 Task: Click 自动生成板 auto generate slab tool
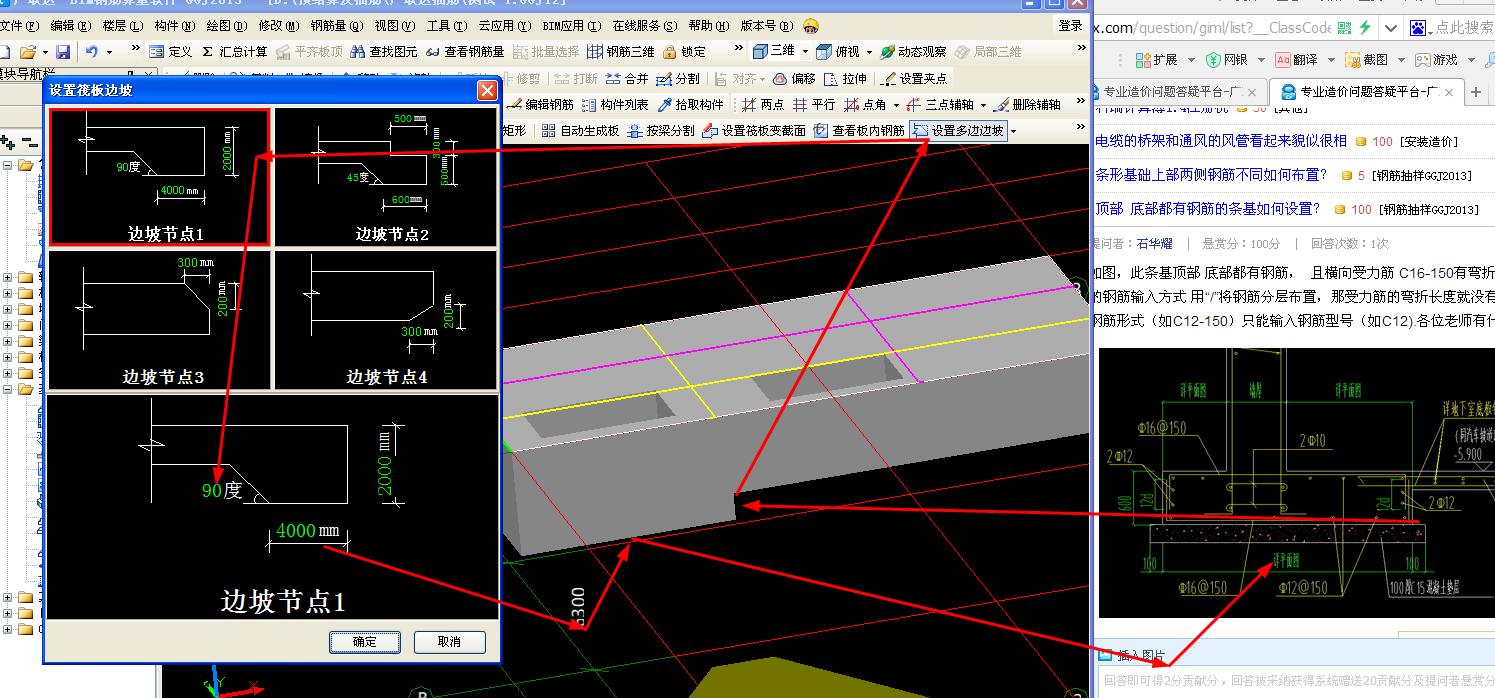[580, 130]
